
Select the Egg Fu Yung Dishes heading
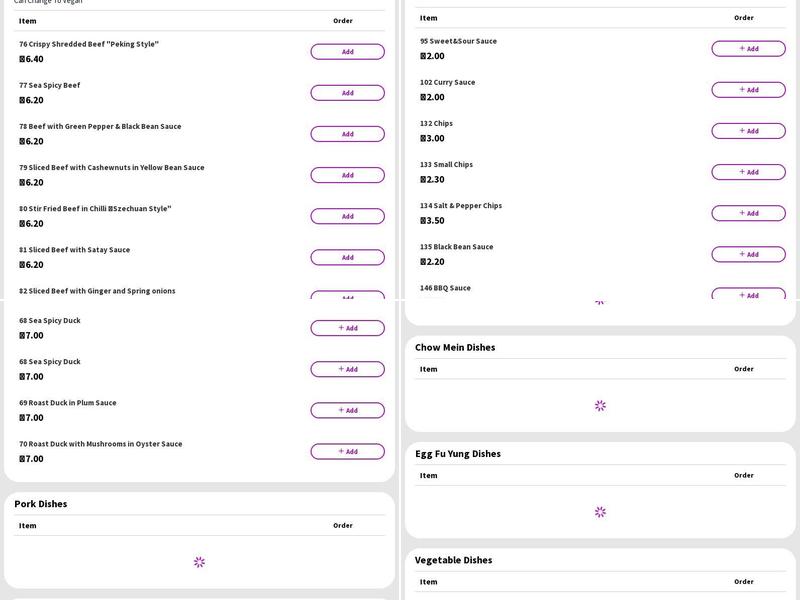[458, 454]
